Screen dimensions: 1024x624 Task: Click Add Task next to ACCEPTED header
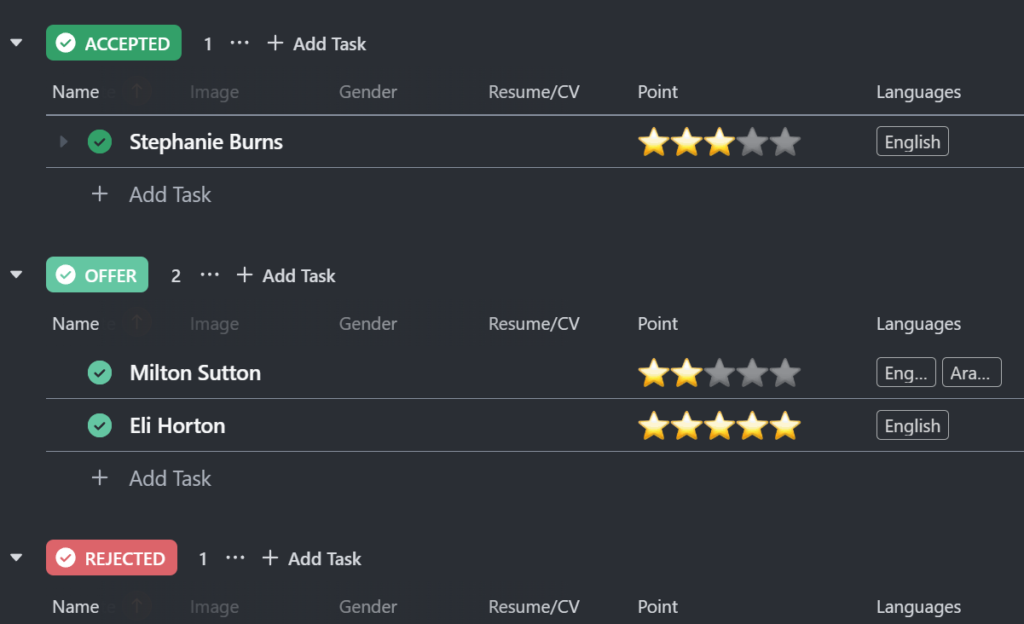316,43
